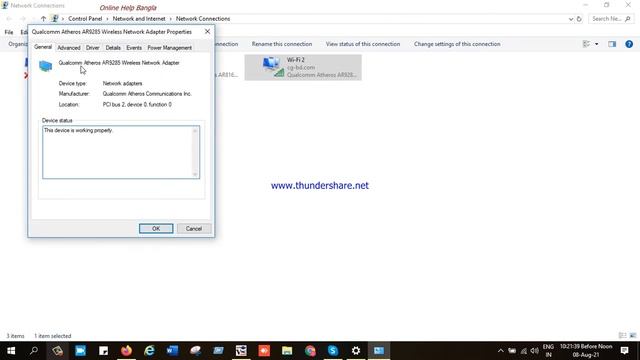Click the battery tray icon
Image resolution: width=640 pixels, height=360 pixels.
click(512, 351)
